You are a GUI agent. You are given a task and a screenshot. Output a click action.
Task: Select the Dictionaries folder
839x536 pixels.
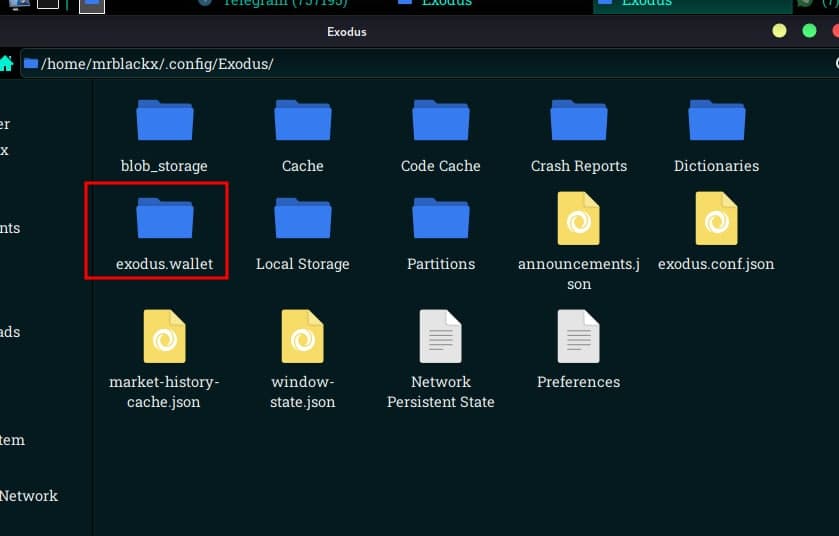point(716,121)
